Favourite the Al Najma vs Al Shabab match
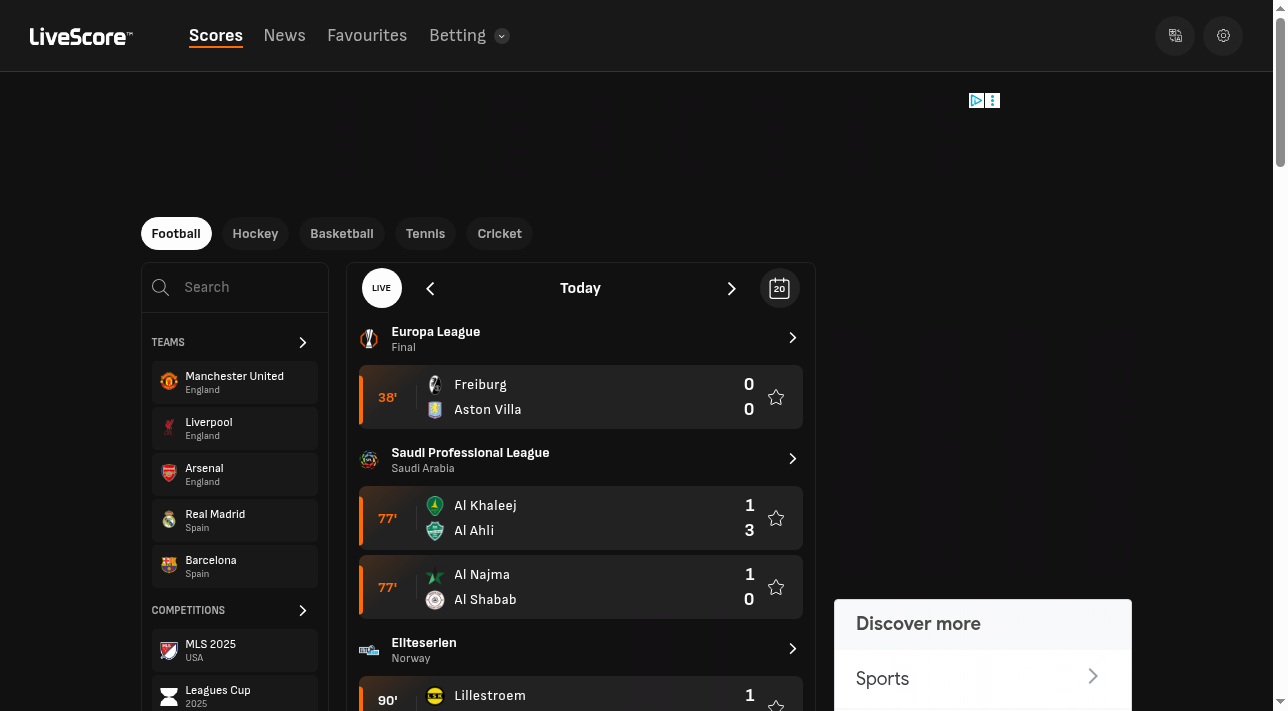The image size is (1288, 711). point(776,587)
